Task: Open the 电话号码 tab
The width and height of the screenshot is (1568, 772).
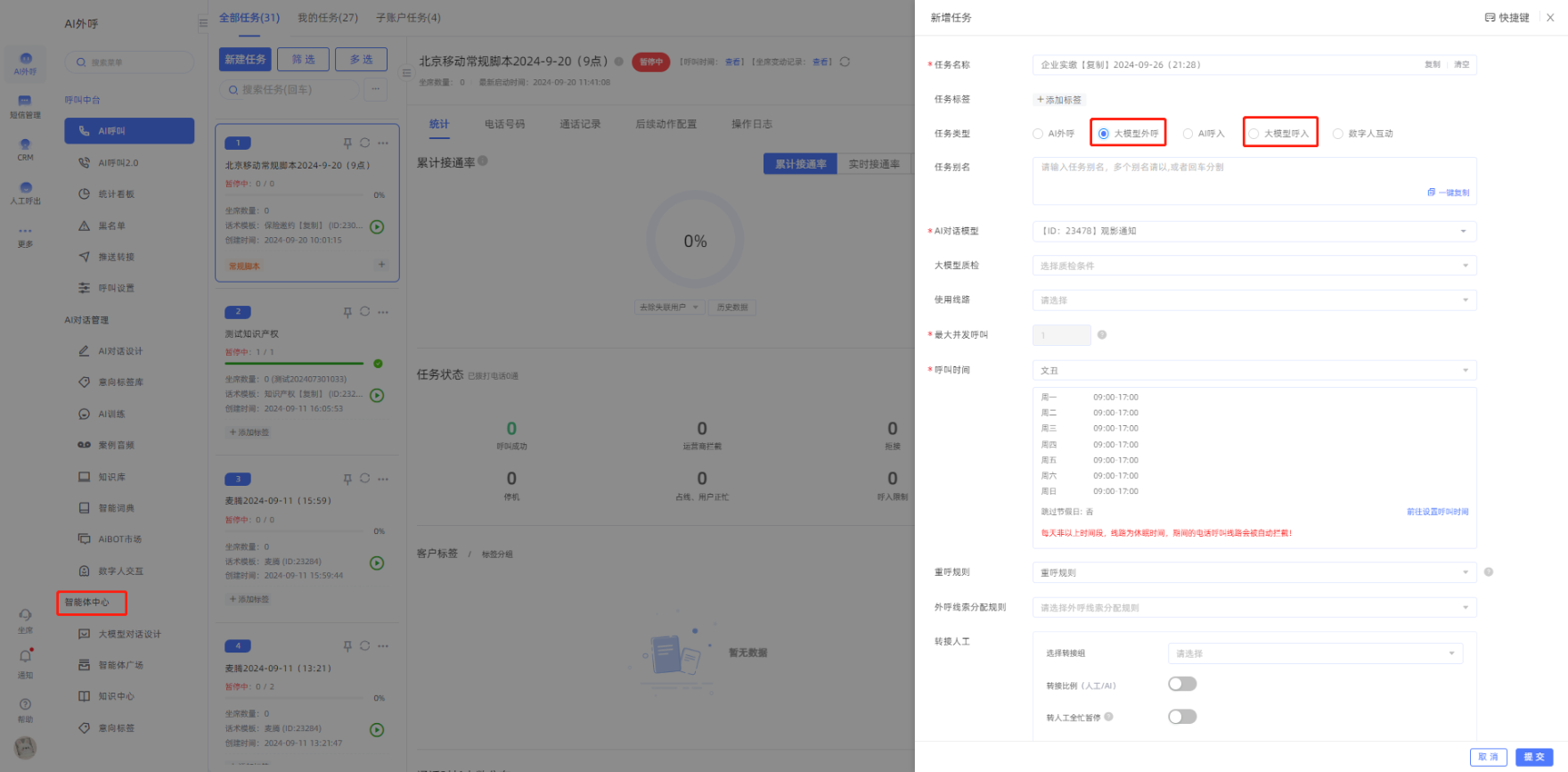Action: [504, 124]
